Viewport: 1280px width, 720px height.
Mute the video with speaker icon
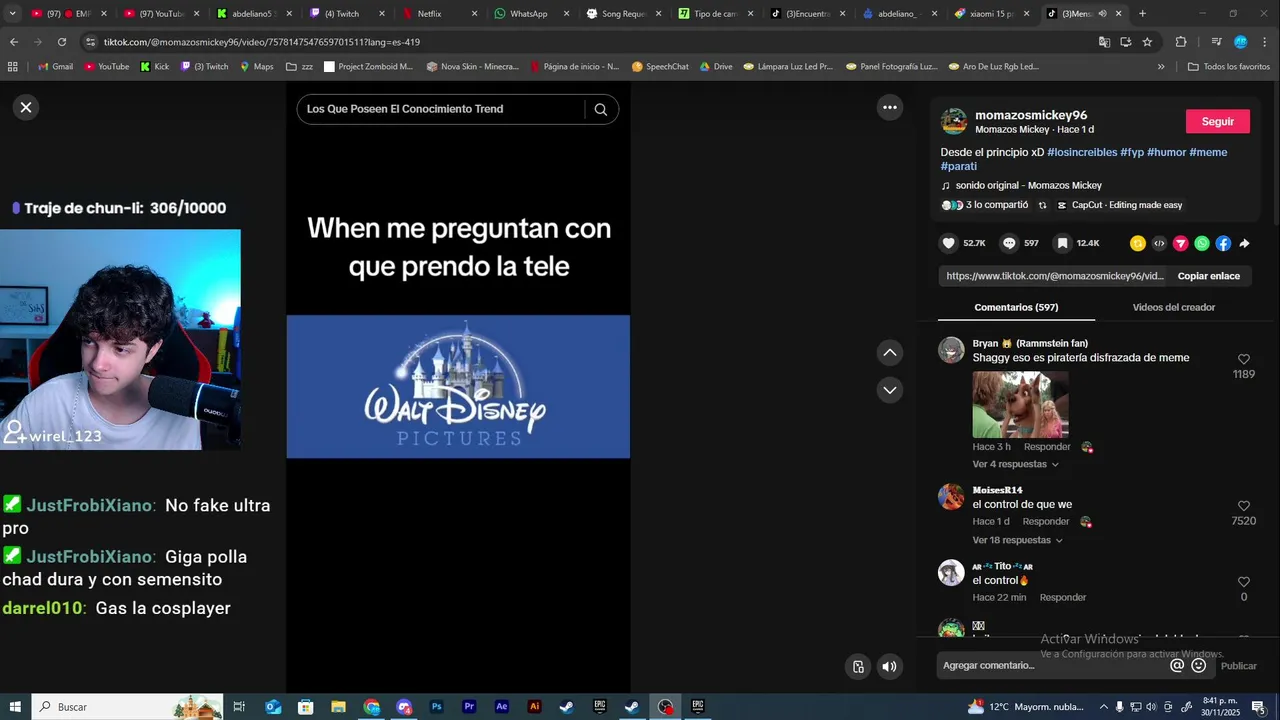tap(889, 667)
